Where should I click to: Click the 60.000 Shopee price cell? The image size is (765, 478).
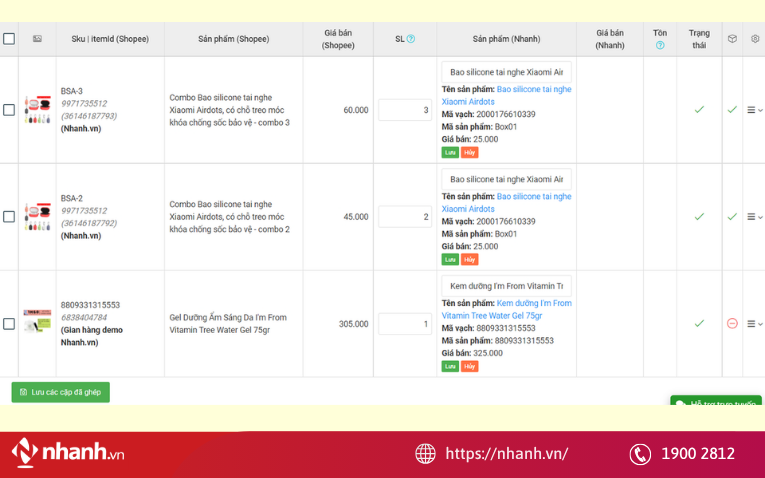point(356,110)
